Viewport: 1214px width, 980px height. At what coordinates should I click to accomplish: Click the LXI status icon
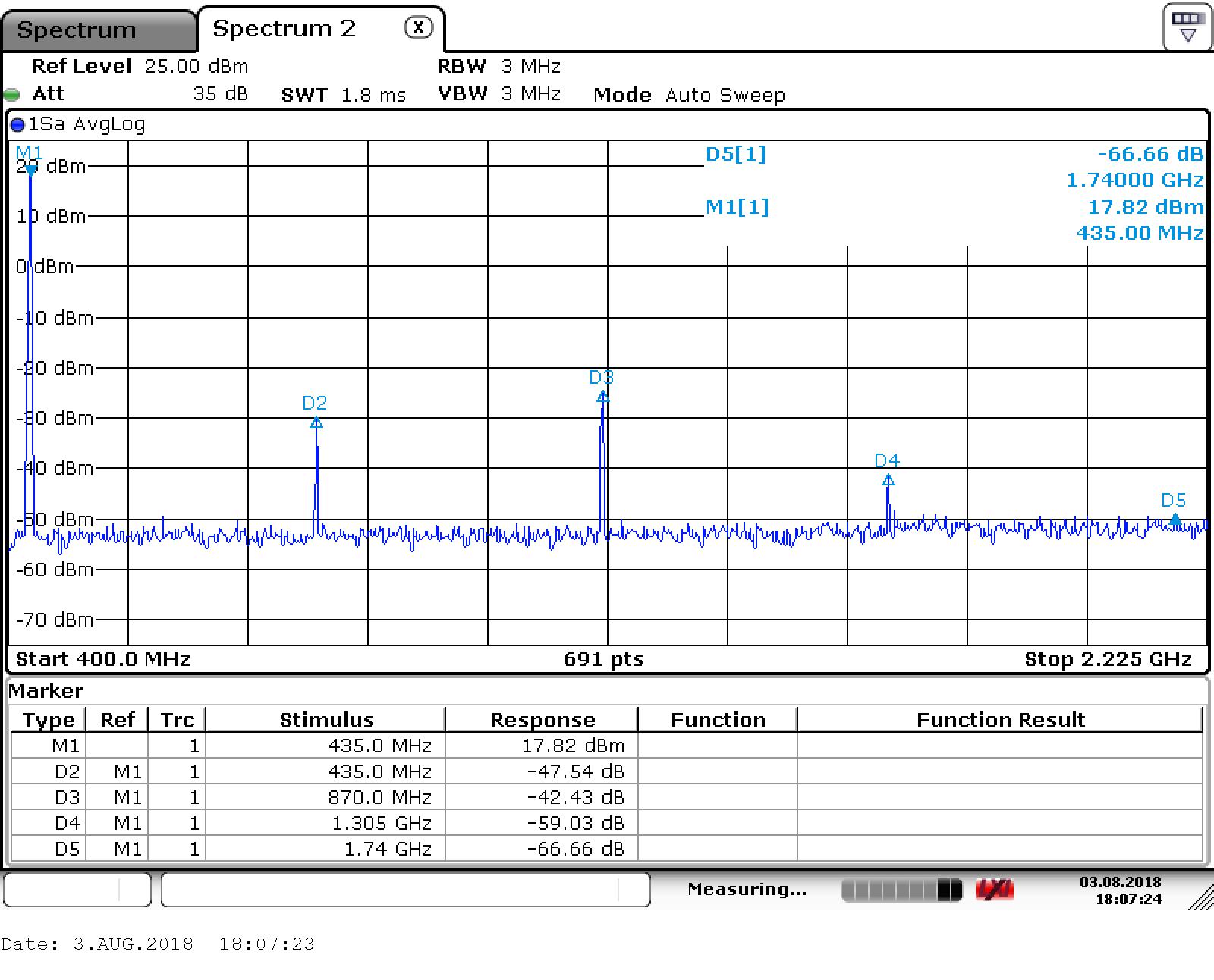(x=994, y=890)
